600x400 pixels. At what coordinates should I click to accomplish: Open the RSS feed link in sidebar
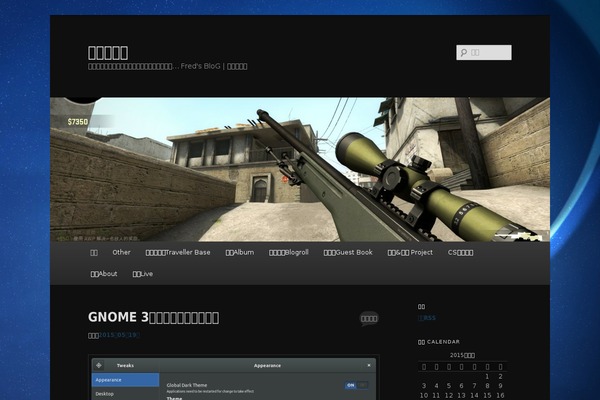pyautogui.click(x=427, y=318)
